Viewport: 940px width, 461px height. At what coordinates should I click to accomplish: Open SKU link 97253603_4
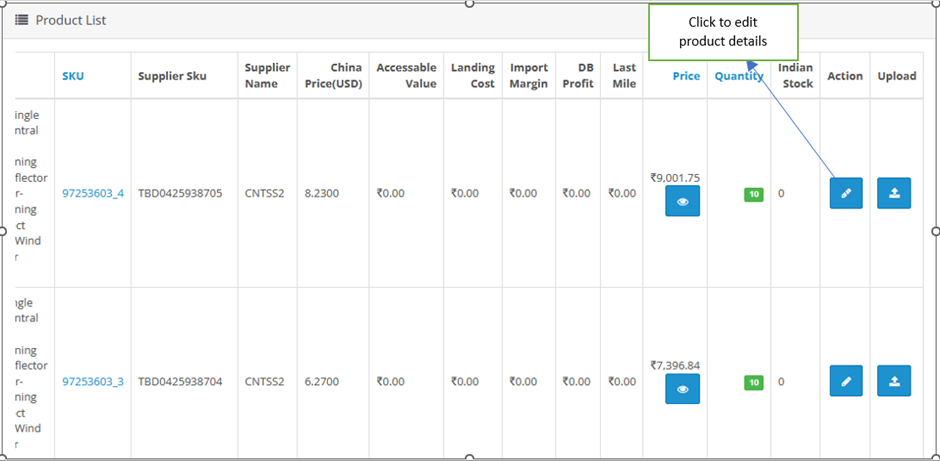coord(93,193)
